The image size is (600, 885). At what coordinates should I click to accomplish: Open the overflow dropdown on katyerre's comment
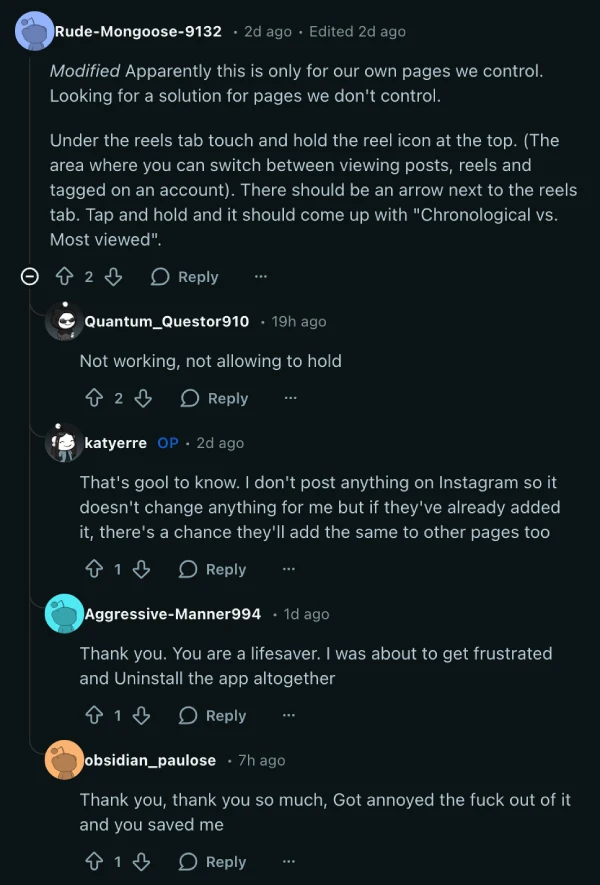(288, 569)
